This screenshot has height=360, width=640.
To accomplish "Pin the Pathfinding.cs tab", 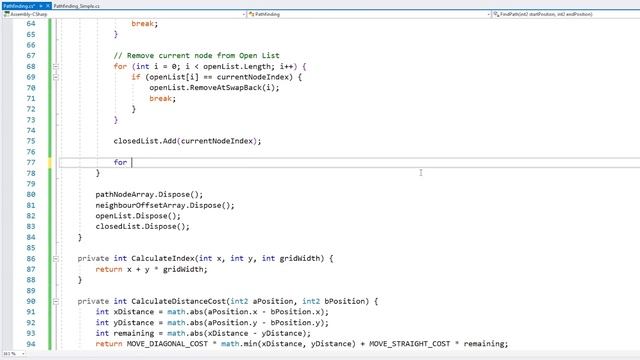I will (41, 6).
